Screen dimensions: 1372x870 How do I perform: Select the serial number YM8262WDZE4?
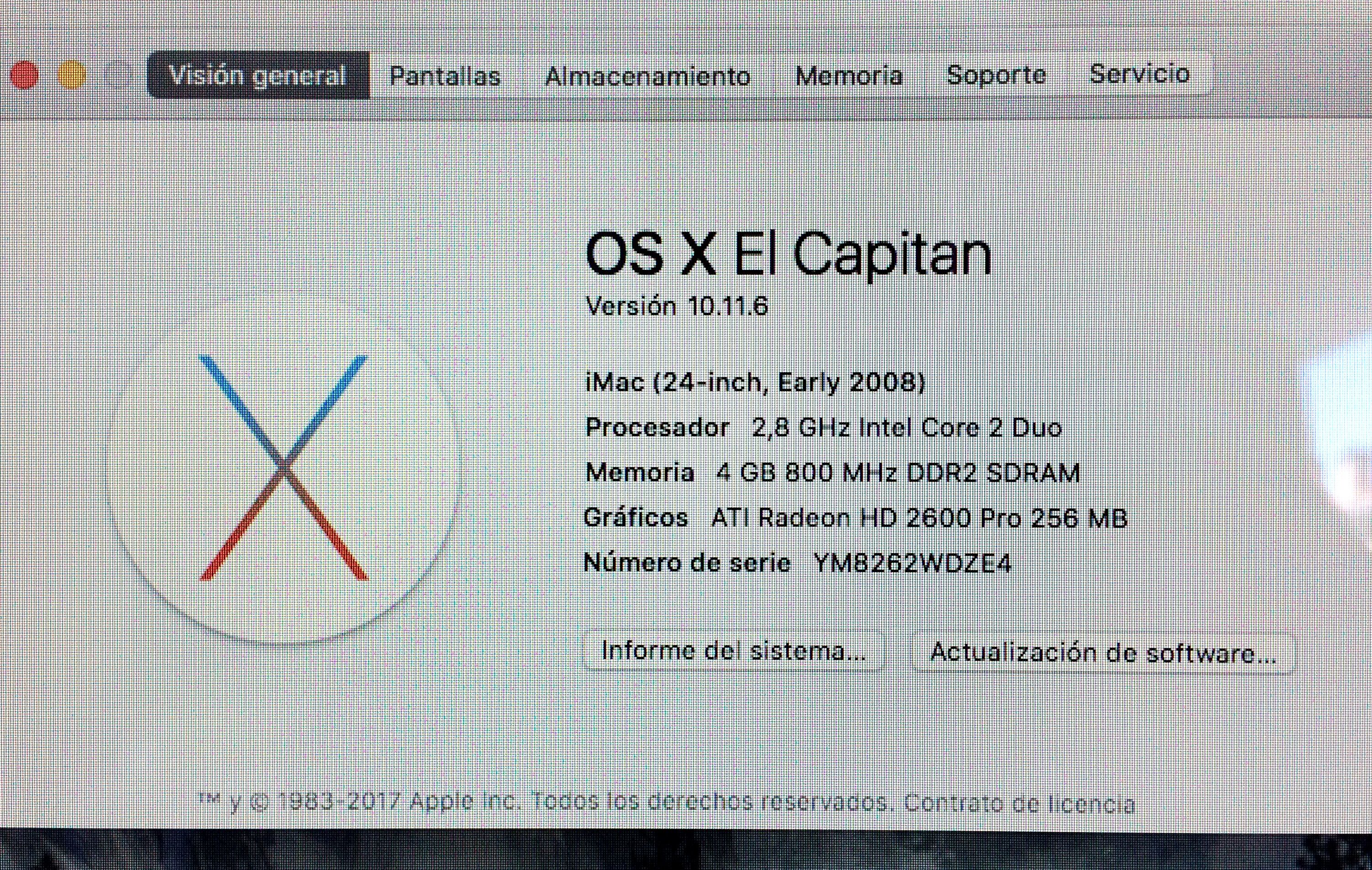tap(912, 564)
